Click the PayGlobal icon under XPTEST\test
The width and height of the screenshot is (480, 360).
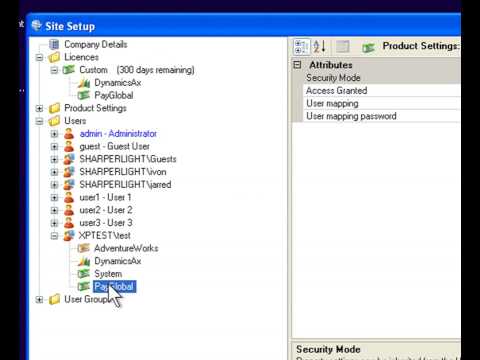tap(84, 287)
